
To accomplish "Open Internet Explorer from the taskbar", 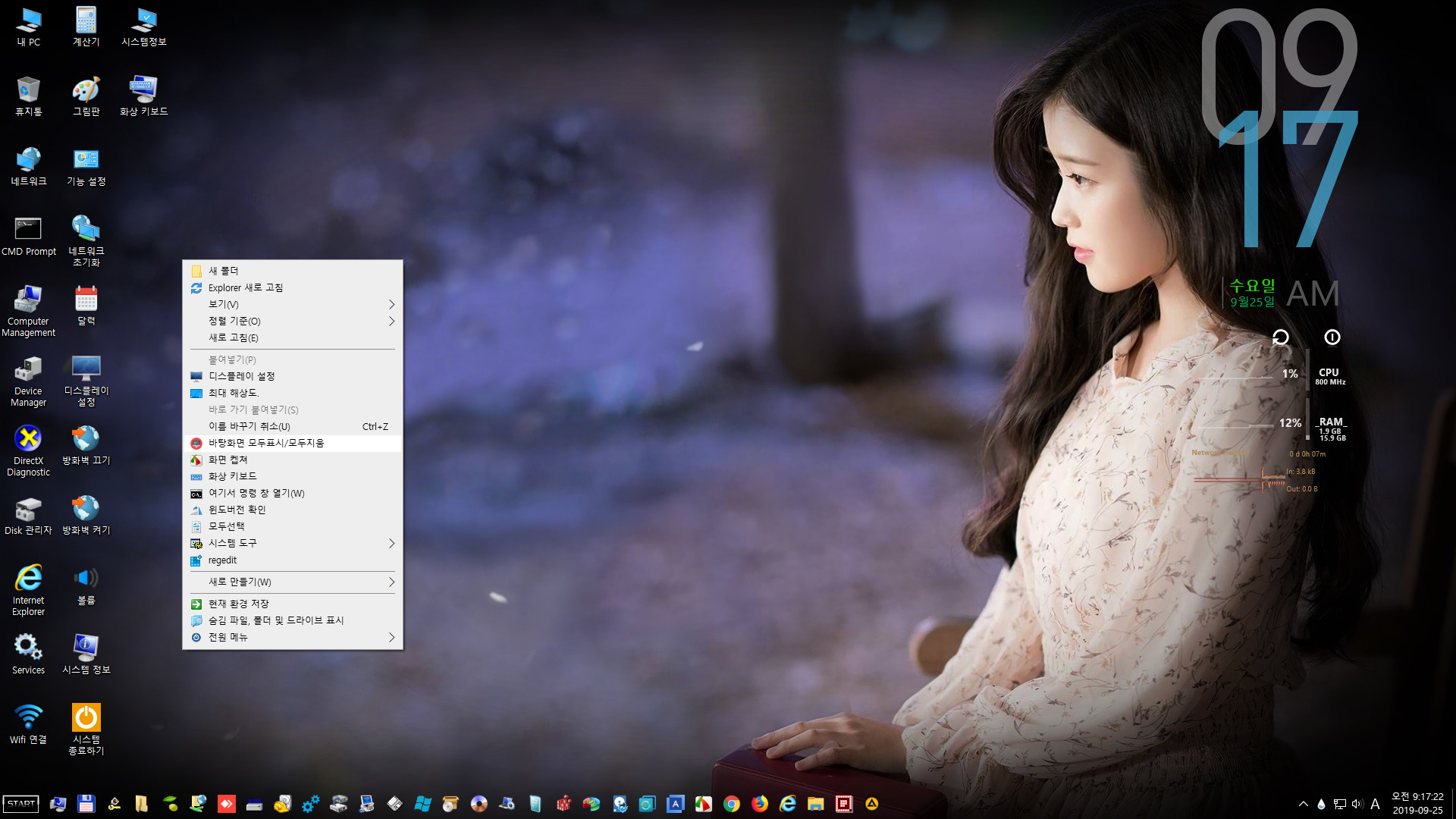I will pos(788,804).
